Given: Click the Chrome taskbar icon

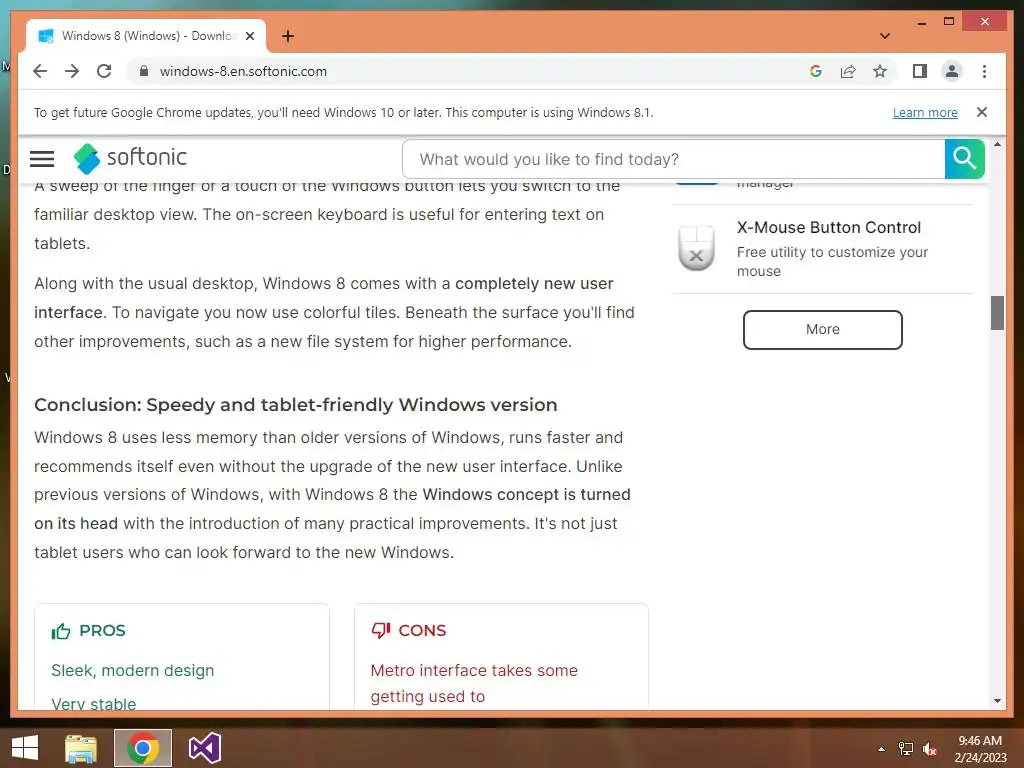Looking at the screenshot, I should tap(143, 748).
